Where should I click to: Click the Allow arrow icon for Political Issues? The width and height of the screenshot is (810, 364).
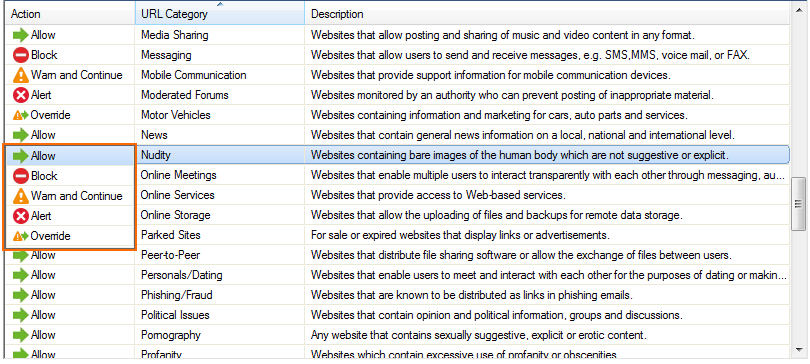coord(21,315)
